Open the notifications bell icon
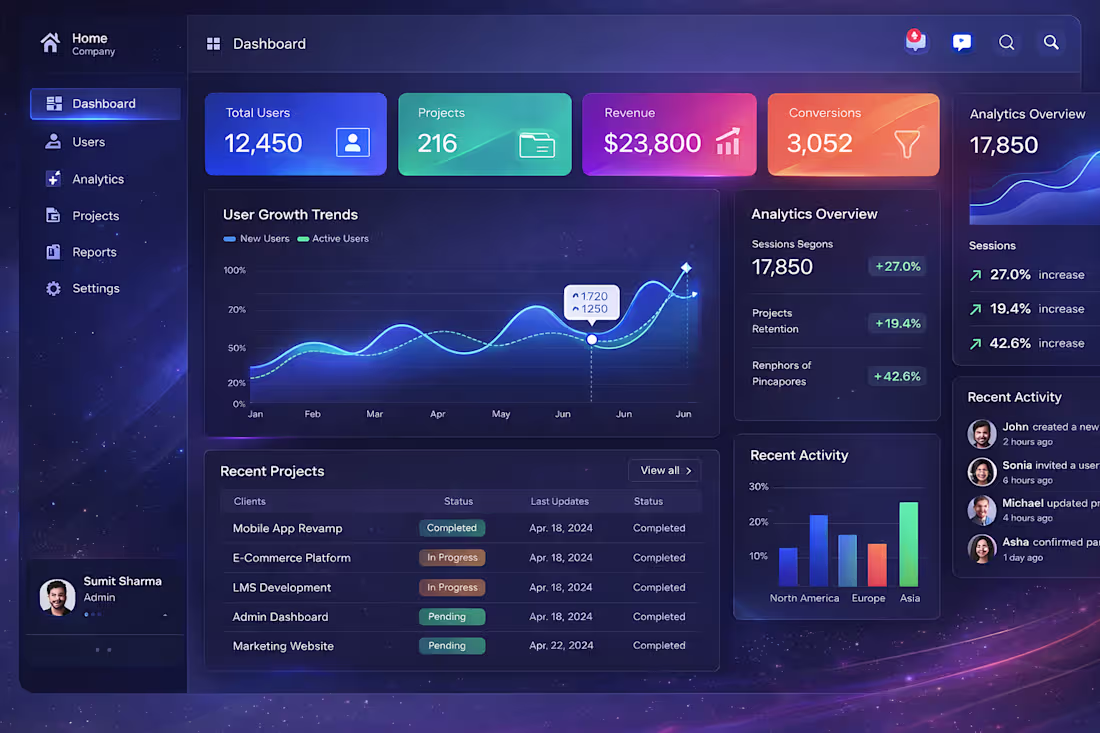The image size is (1100, 733). (916, 41)
